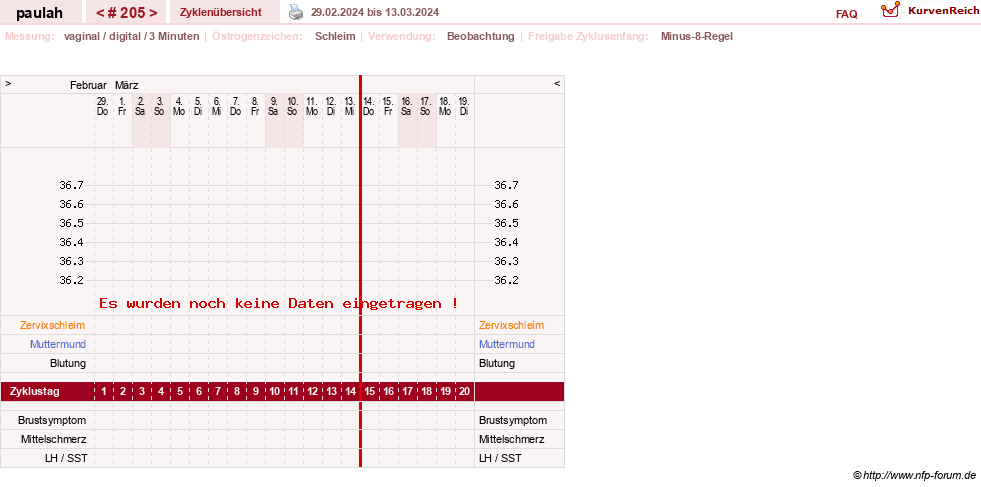The image size is (981, 487).
Task: Click date header 9. Sa
Action: (273, 106)
